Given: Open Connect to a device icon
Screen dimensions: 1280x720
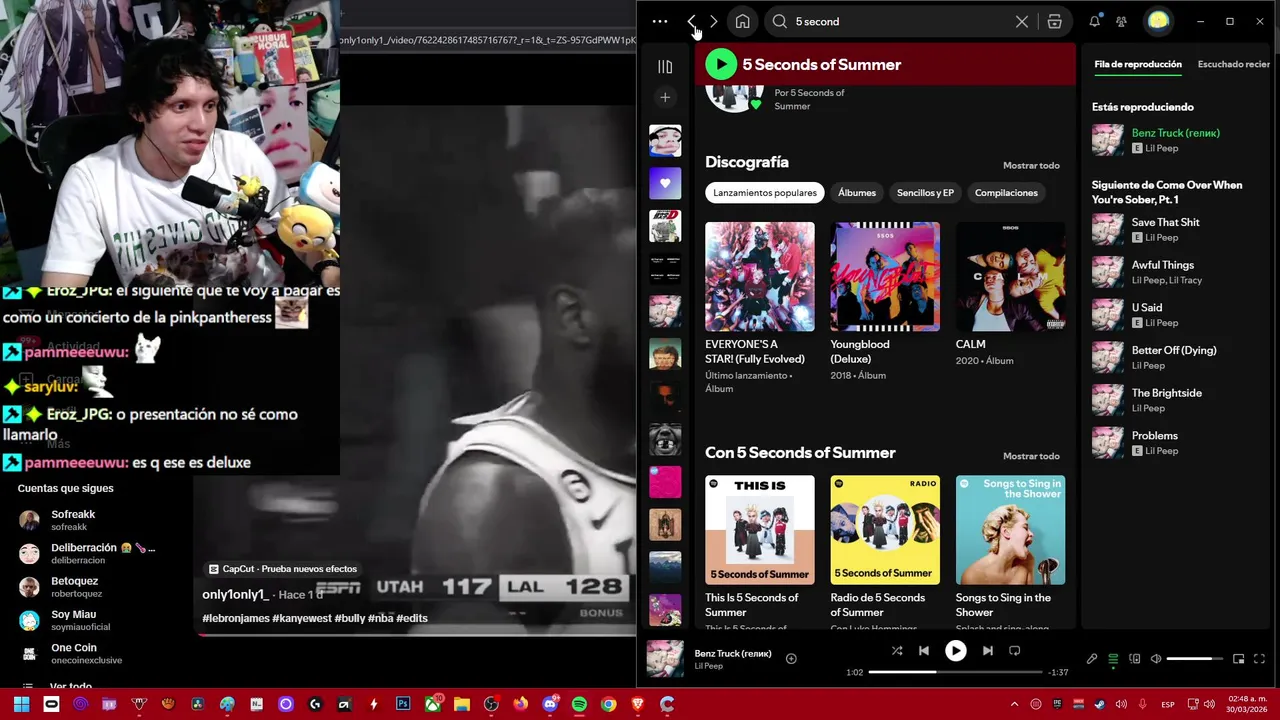Looking at the screenshot, I should tap(1135, 659).
